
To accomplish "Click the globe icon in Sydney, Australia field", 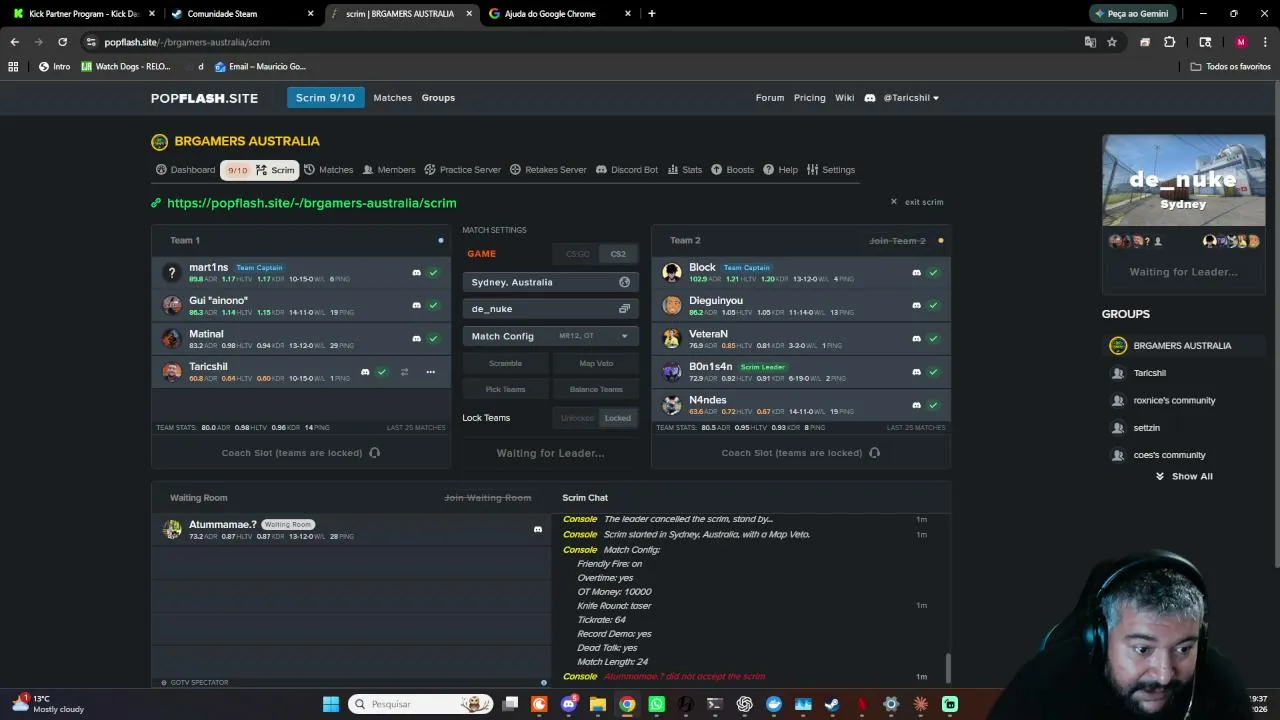I will click(x=624, y=282).
